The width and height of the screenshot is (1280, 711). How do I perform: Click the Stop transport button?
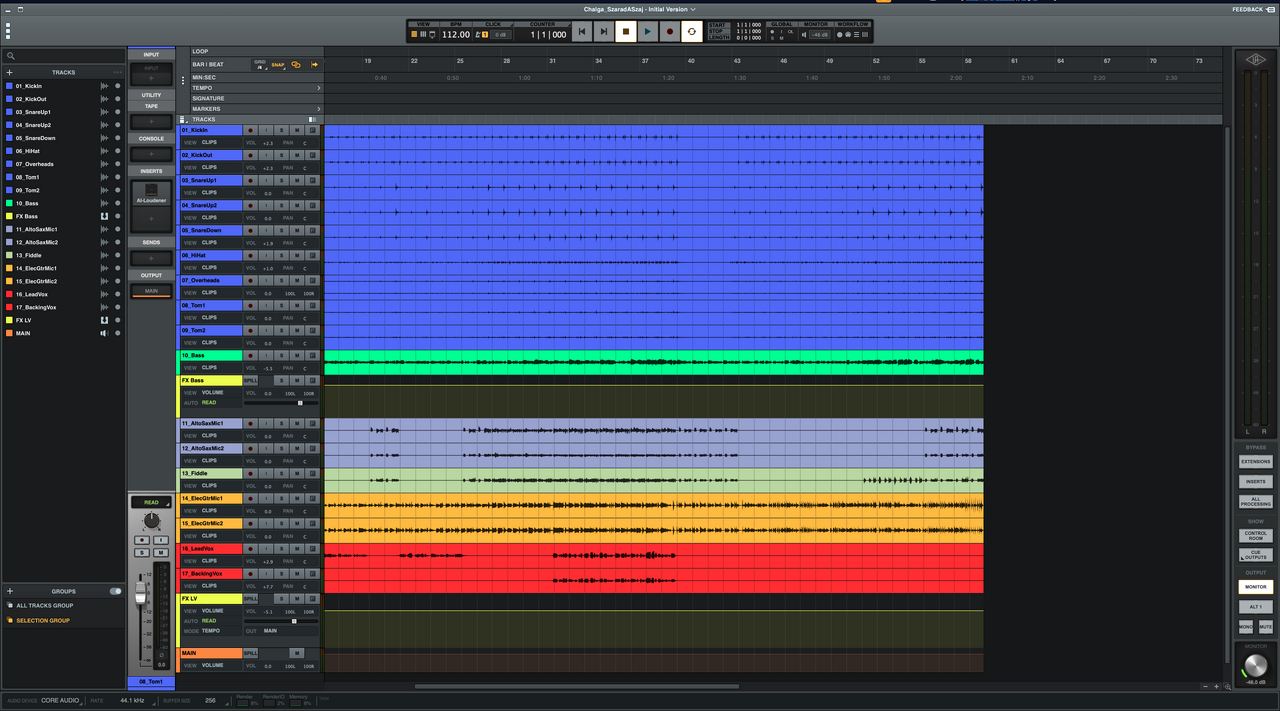pyautogui.click(x=626, y=32)
